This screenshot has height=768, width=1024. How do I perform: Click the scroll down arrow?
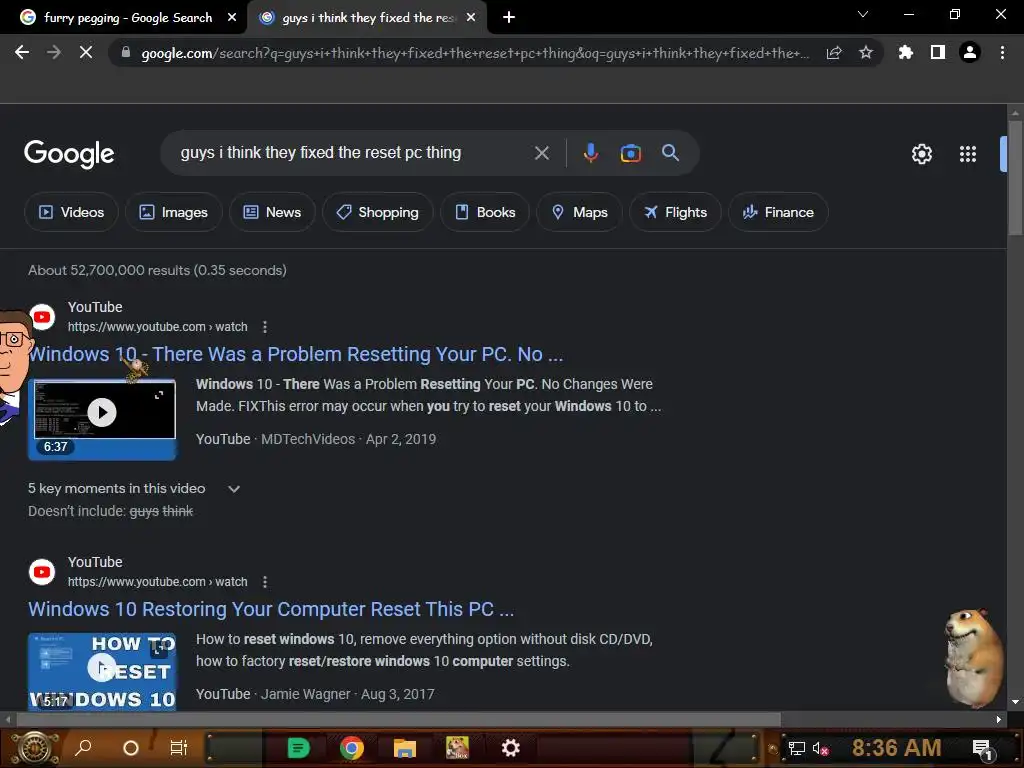click(1015, 702)
